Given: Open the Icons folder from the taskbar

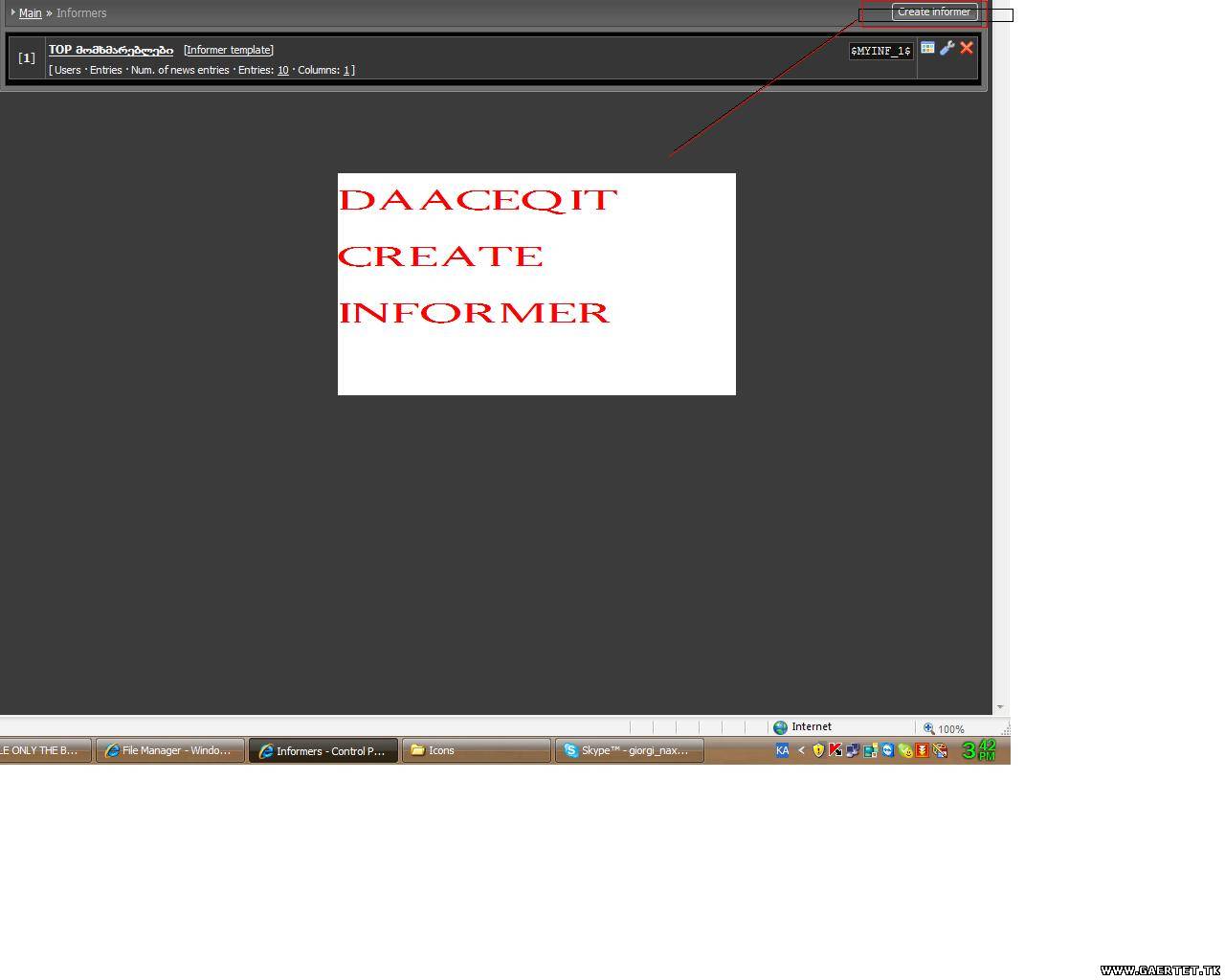Looking at the screenshot, I should point(476,750).
